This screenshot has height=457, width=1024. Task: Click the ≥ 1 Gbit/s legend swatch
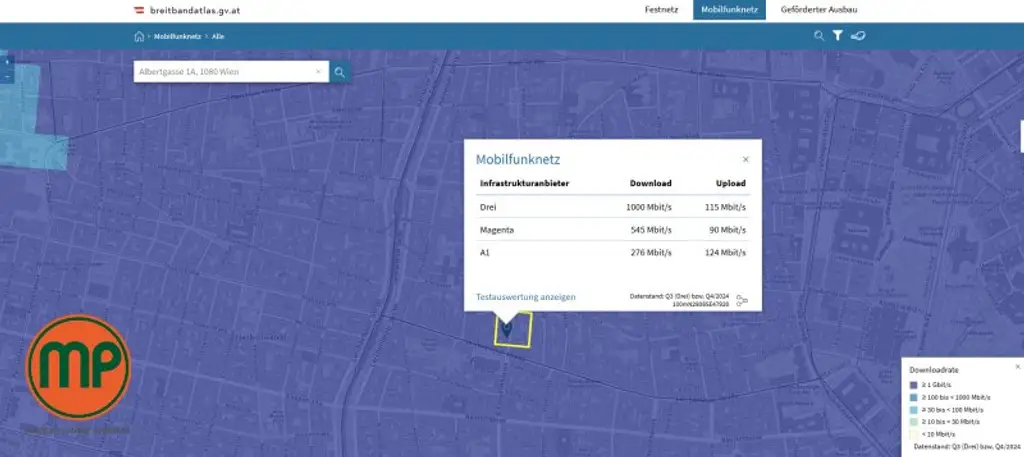[914, 385]
